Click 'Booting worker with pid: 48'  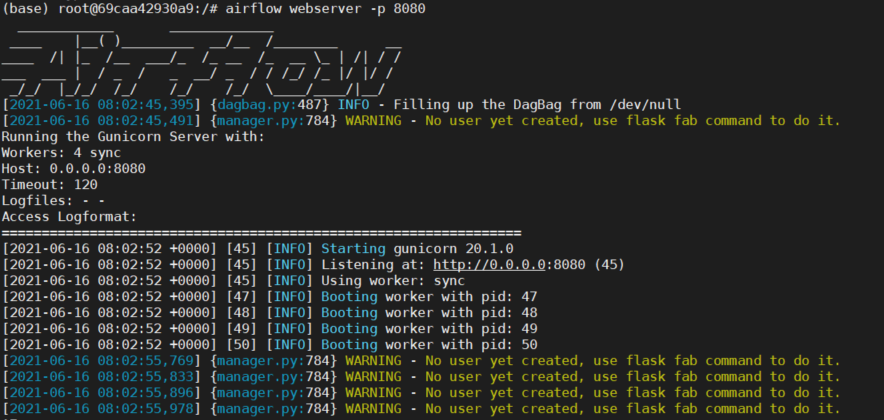pos(429,313)
